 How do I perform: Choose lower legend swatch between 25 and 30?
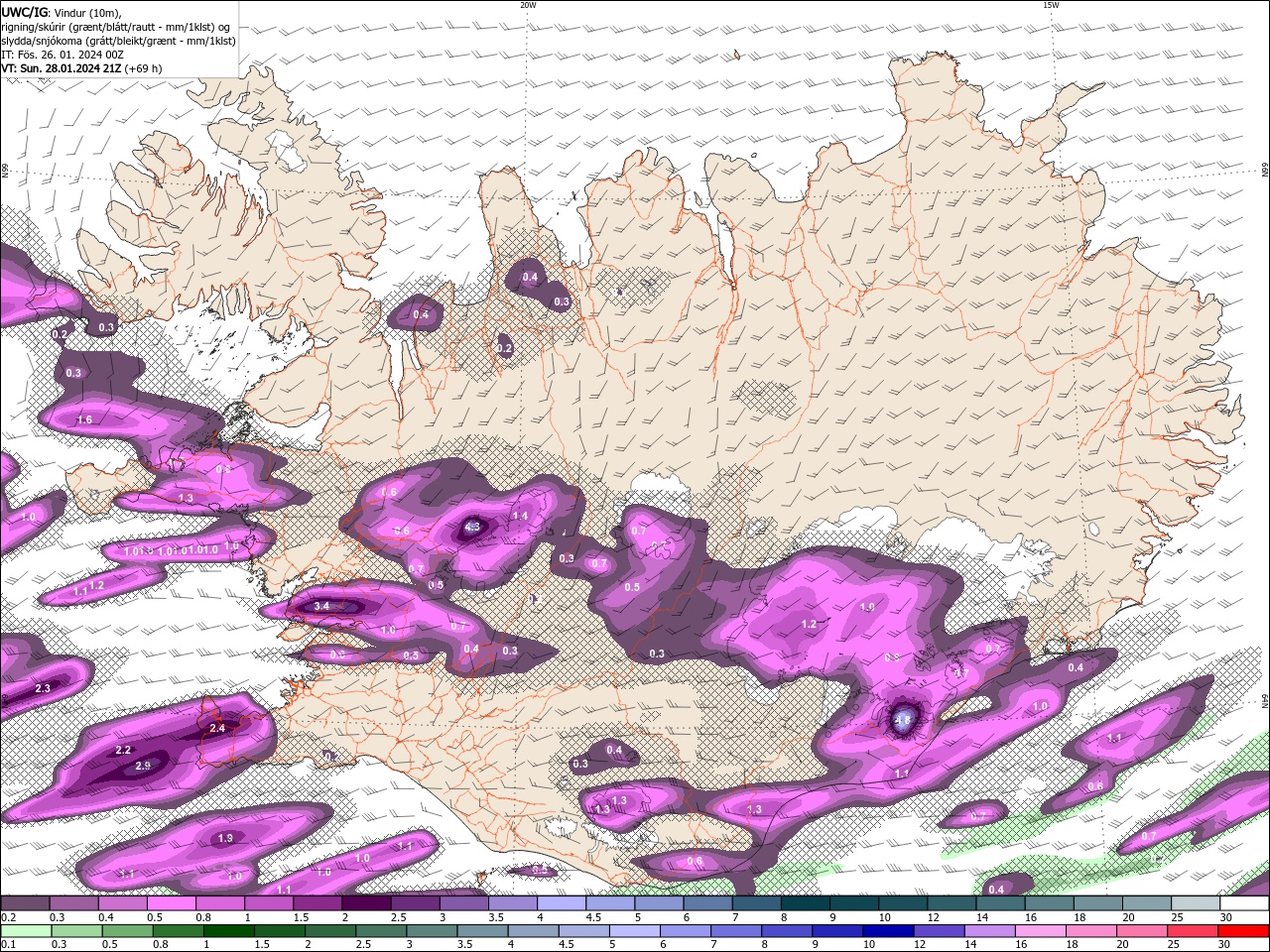[x=1192, y=931]
